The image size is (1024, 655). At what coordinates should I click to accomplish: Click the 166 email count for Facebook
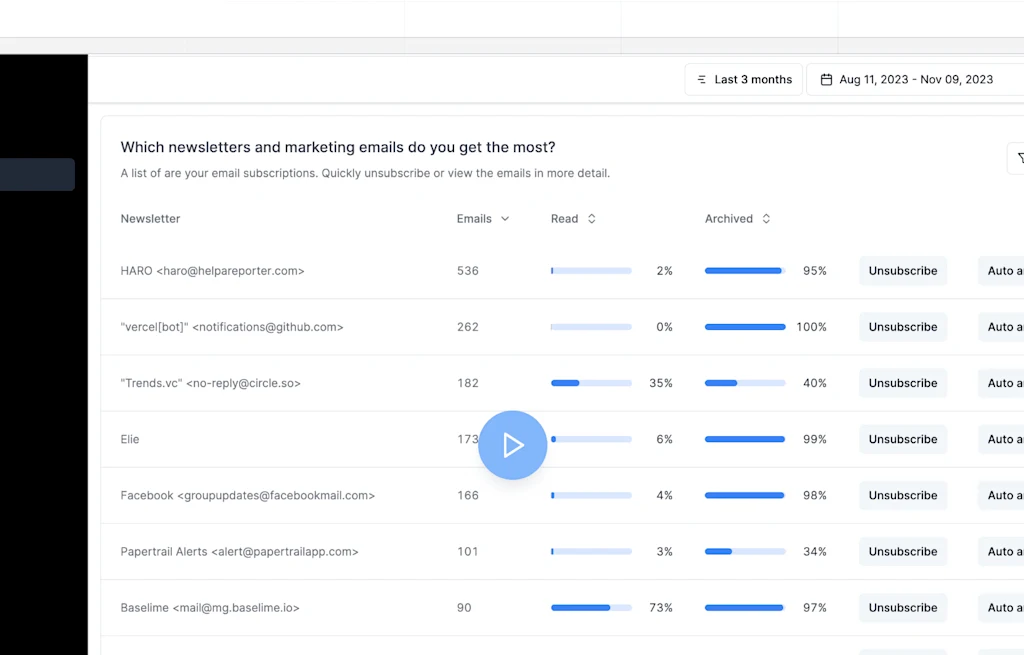pyautogui.click(x=468, y=495)
